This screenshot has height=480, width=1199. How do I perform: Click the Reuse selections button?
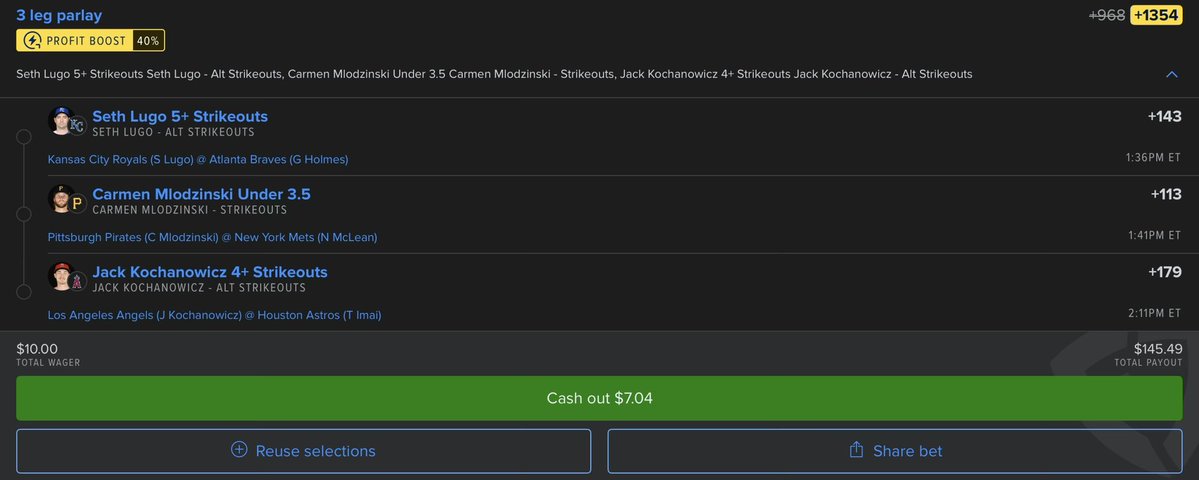(304, 451)
